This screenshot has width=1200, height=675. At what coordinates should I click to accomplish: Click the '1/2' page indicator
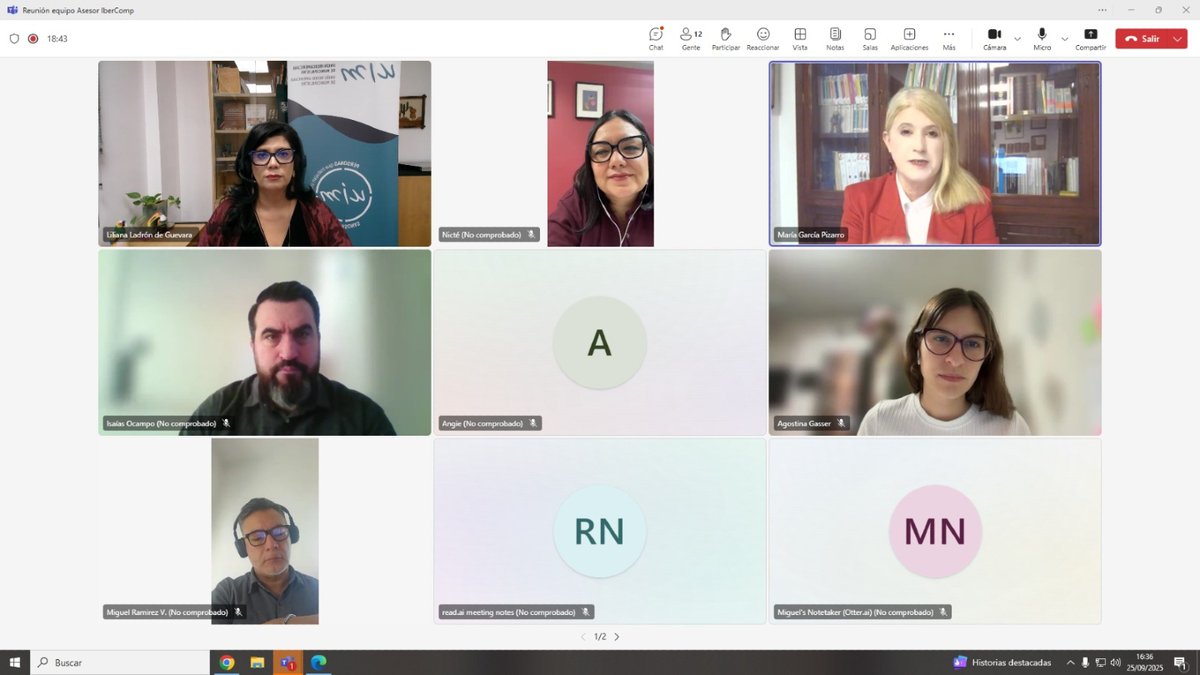click(600, 636)
